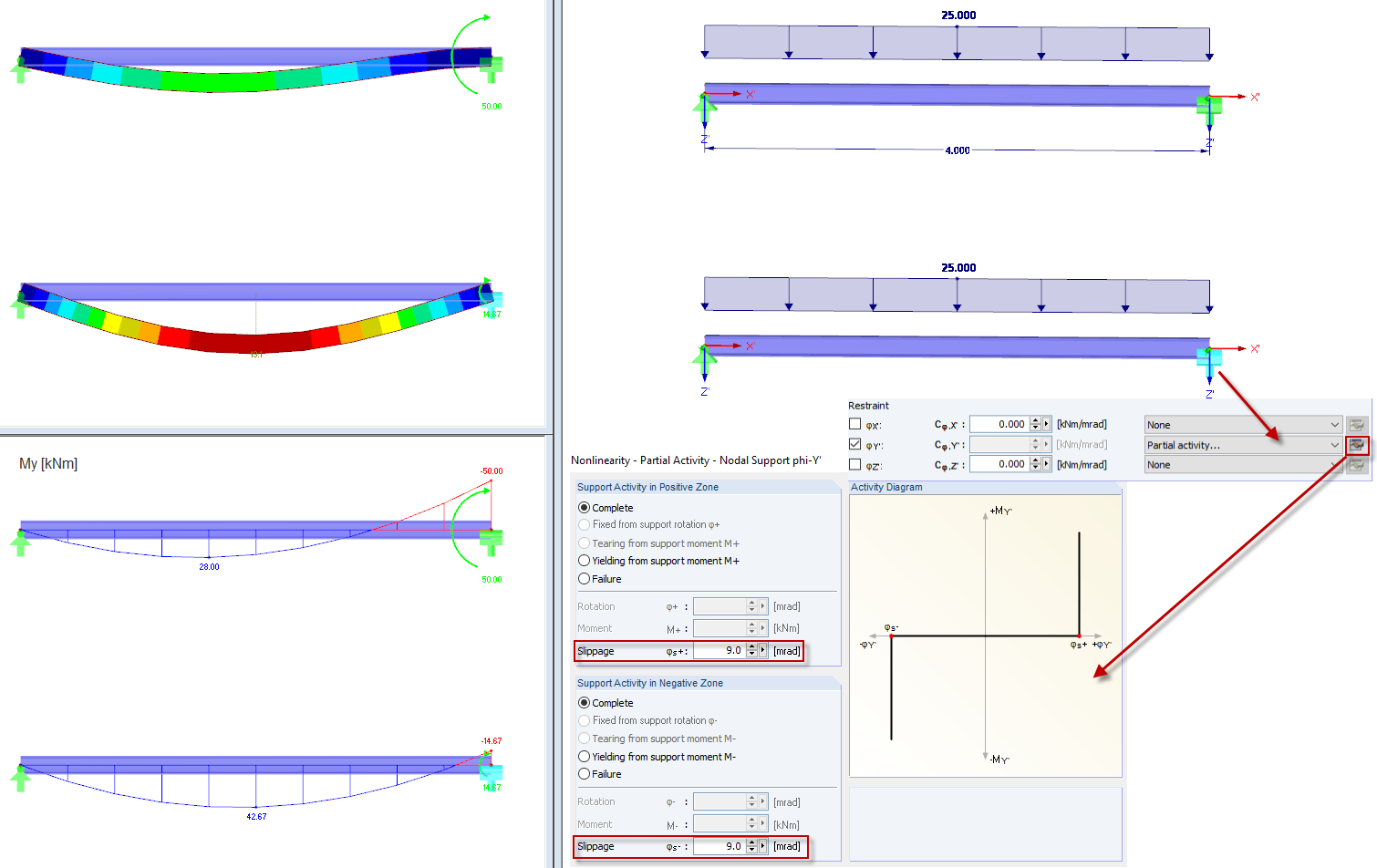Click the red X' axis arrow on the lower model
This screenshot has width=1377, height=868.
pyautogui.click(x=1229, y=348)
